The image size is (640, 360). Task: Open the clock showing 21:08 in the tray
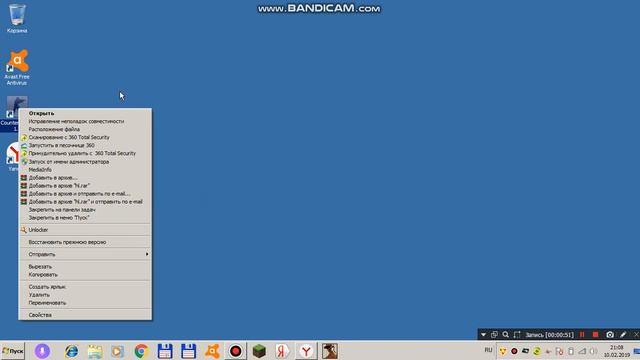tap(617, 351)
